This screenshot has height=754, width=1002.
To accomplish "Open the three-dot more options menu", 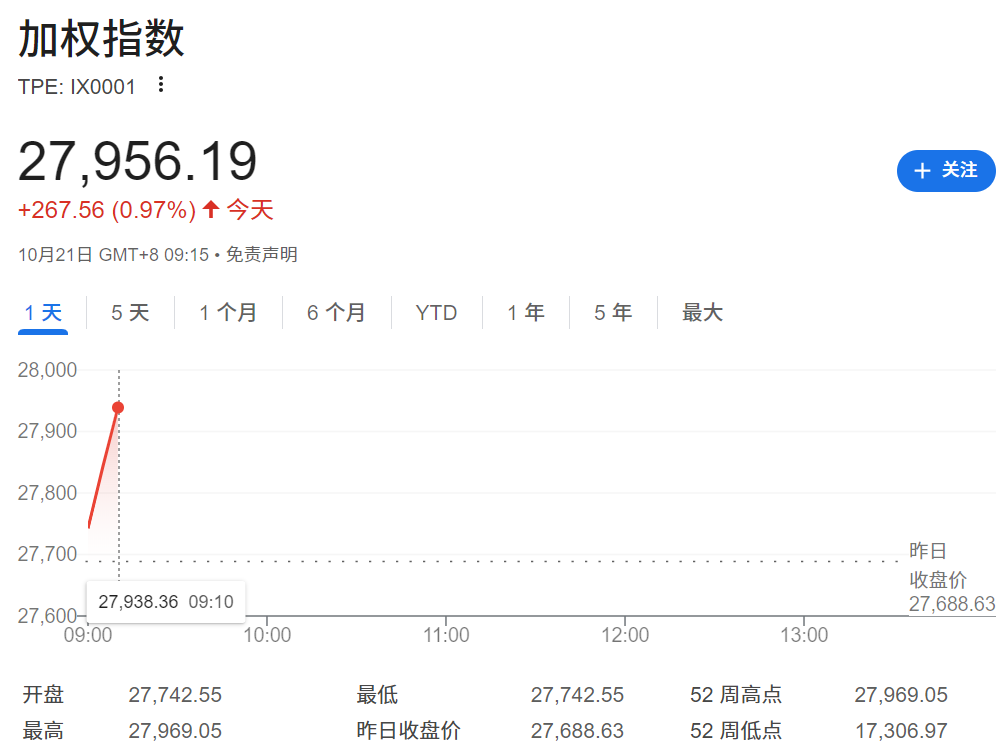I will click(161, 85).
